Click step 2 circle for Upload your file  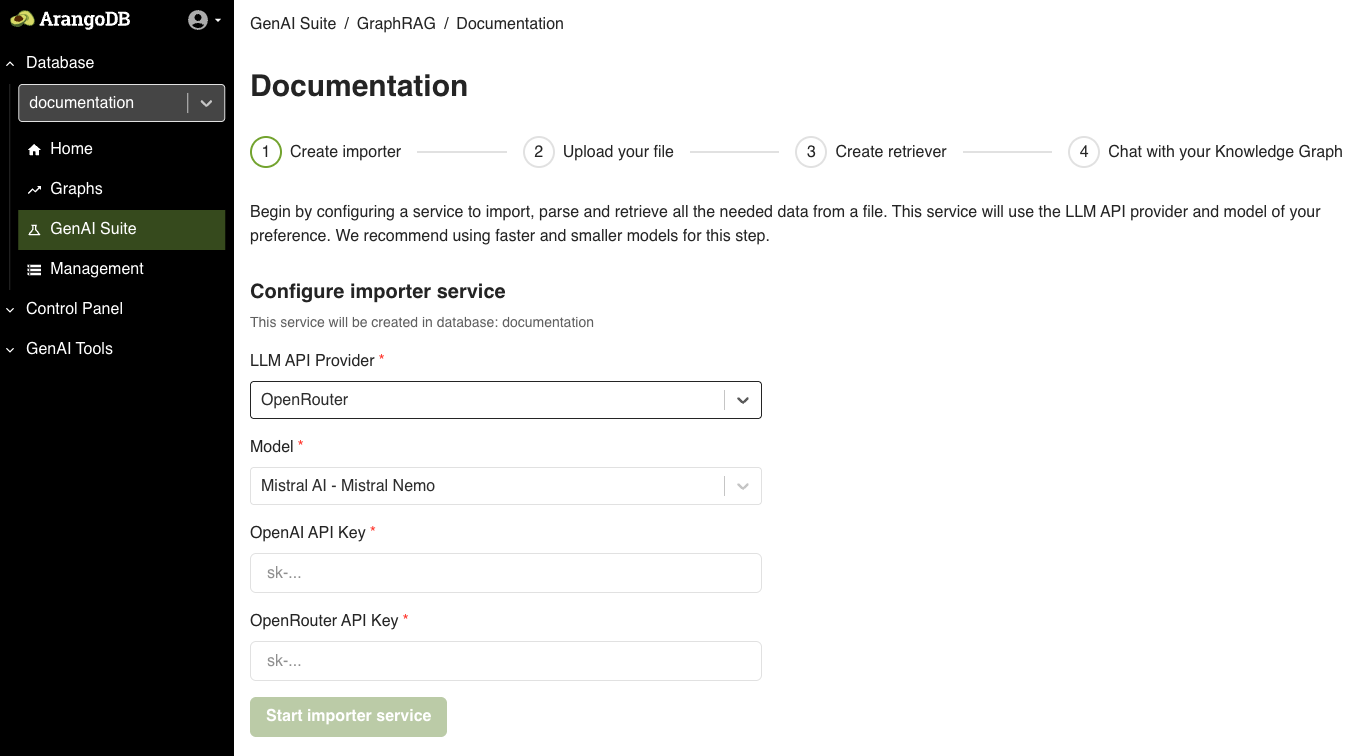[x=538, y=152]
